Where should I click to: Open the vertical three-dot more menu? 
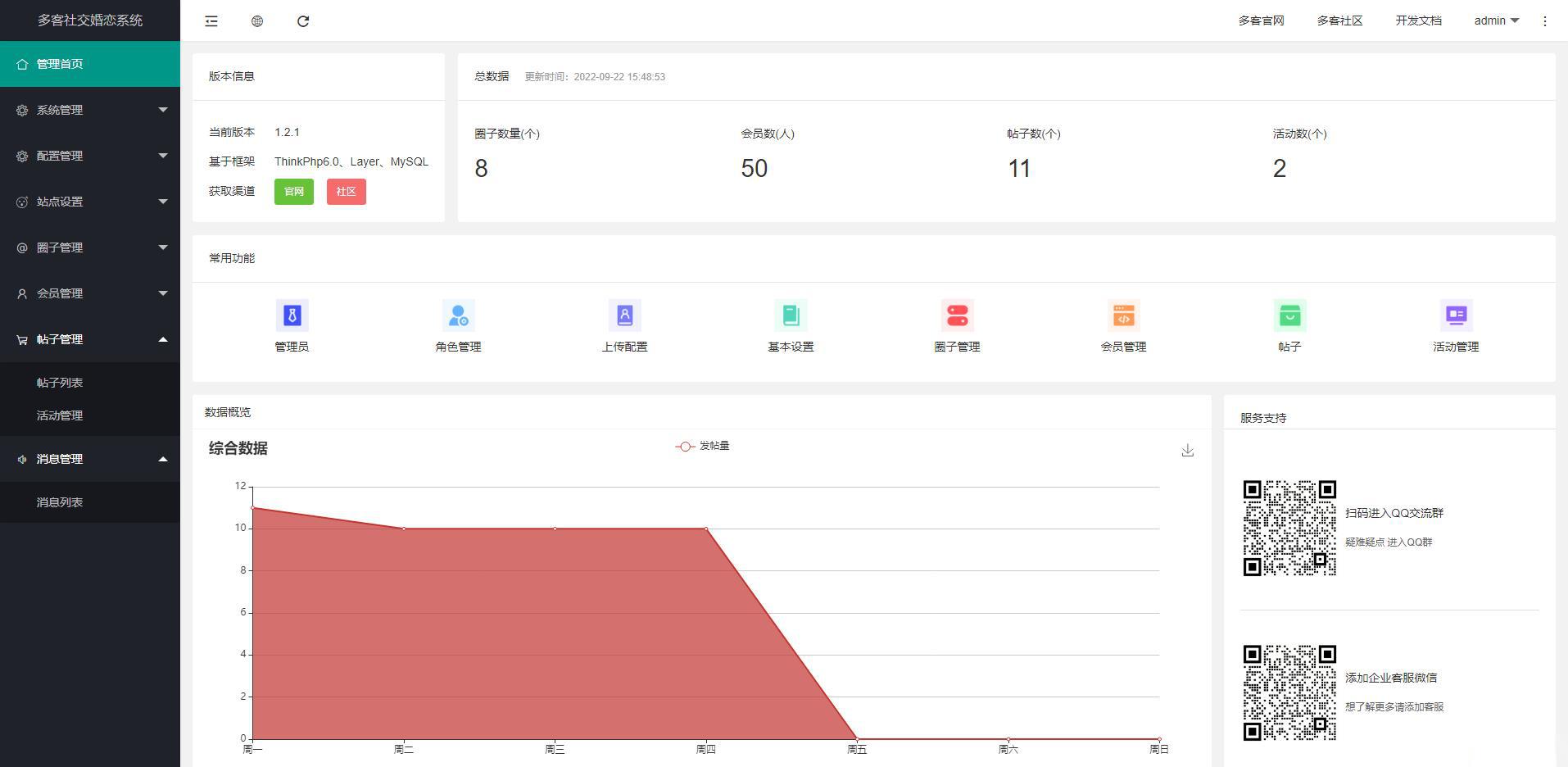[x=1545, y=21]
